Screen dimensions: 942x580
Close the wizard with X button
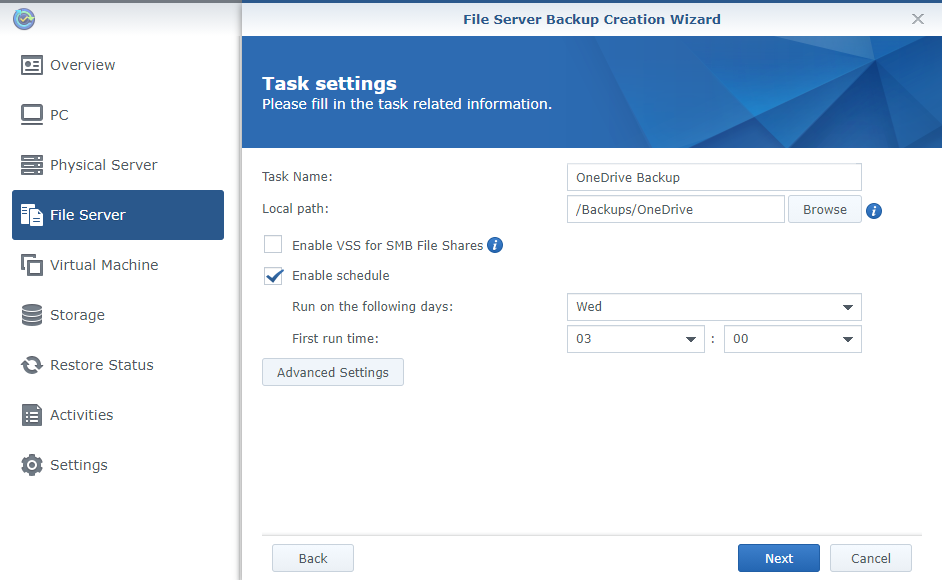(918, 19)
